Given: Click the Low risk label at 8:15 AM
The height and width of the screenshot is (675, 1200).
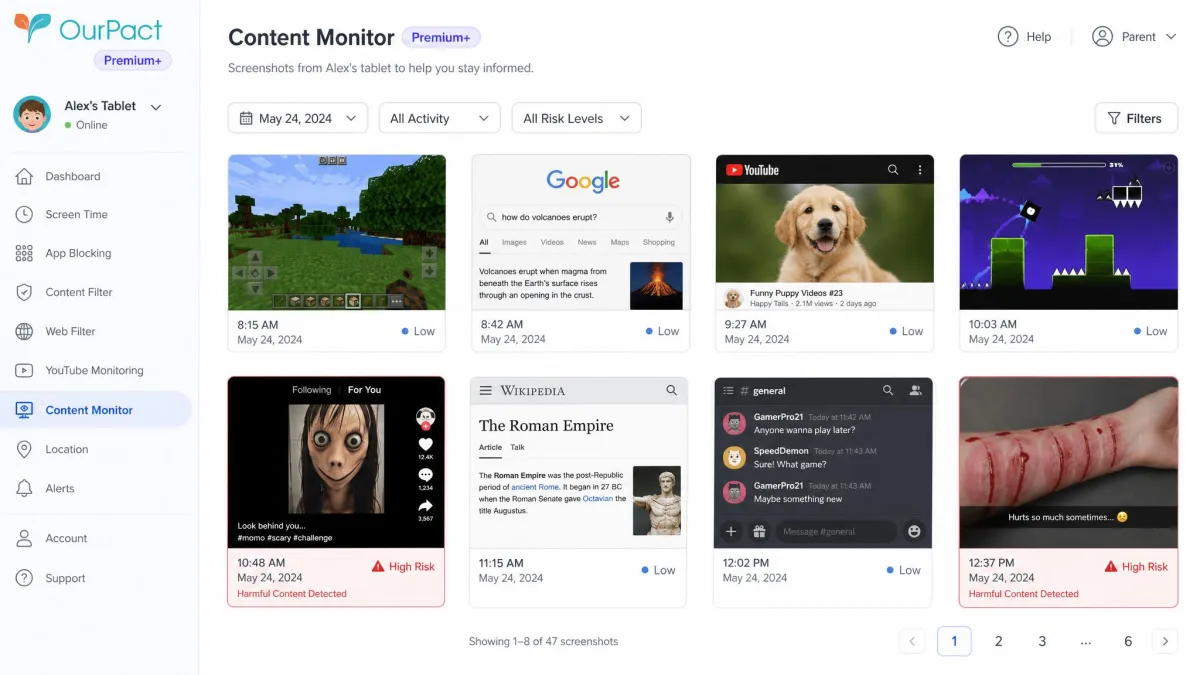Looking at the screenshot, I should pos(418,331).
